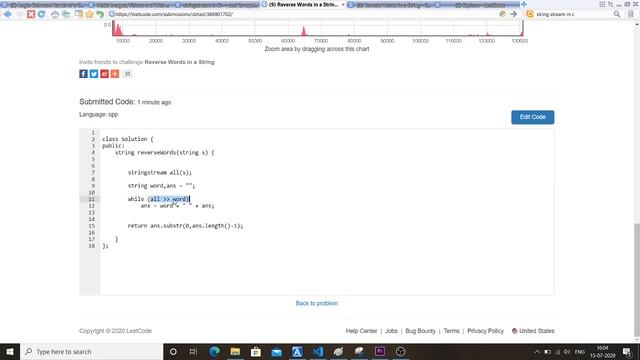Viewport: 640px width, 360px height.
Task: Open the Bug Bounty footer link
Action: (x=420, y=331)
